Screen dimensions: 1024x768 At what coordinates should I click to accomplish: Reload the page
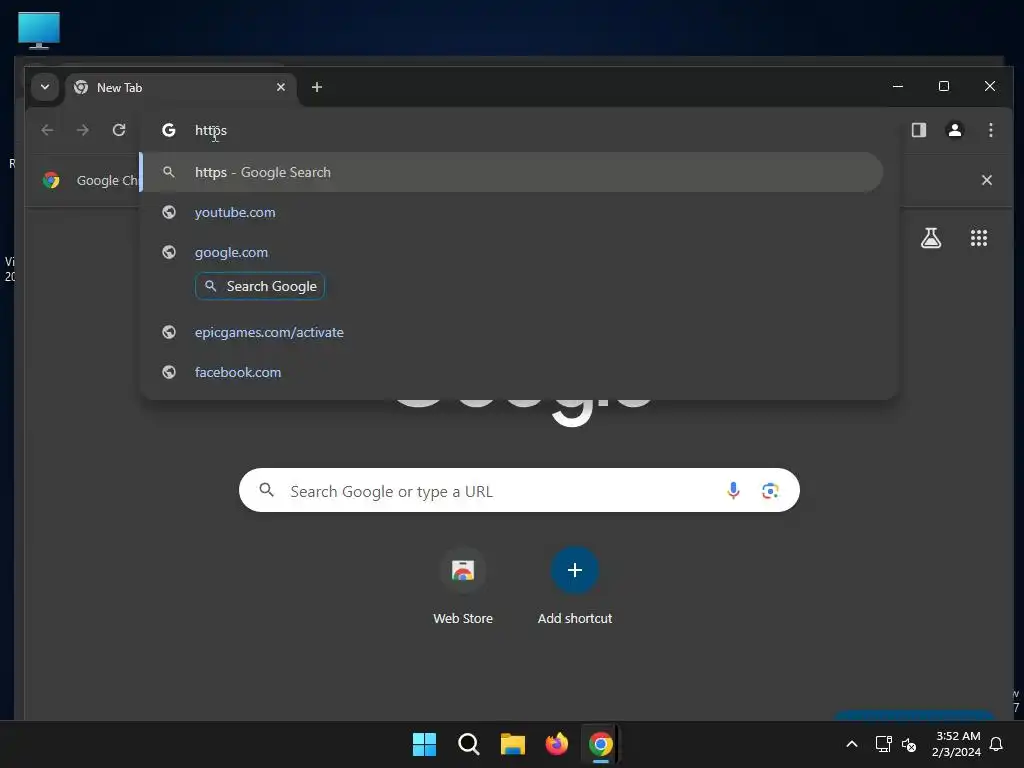119,130
